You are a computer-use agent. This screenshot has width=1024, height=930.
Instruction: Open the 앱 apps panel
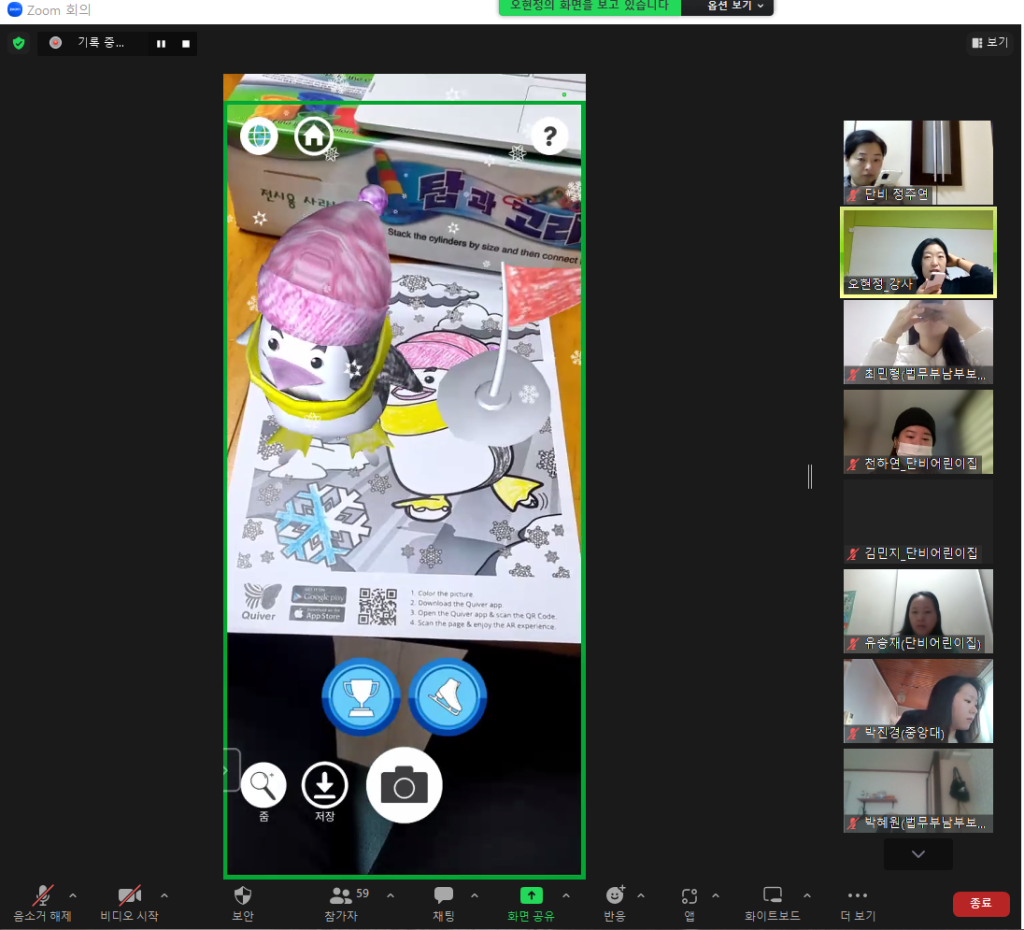pos(690,904)
